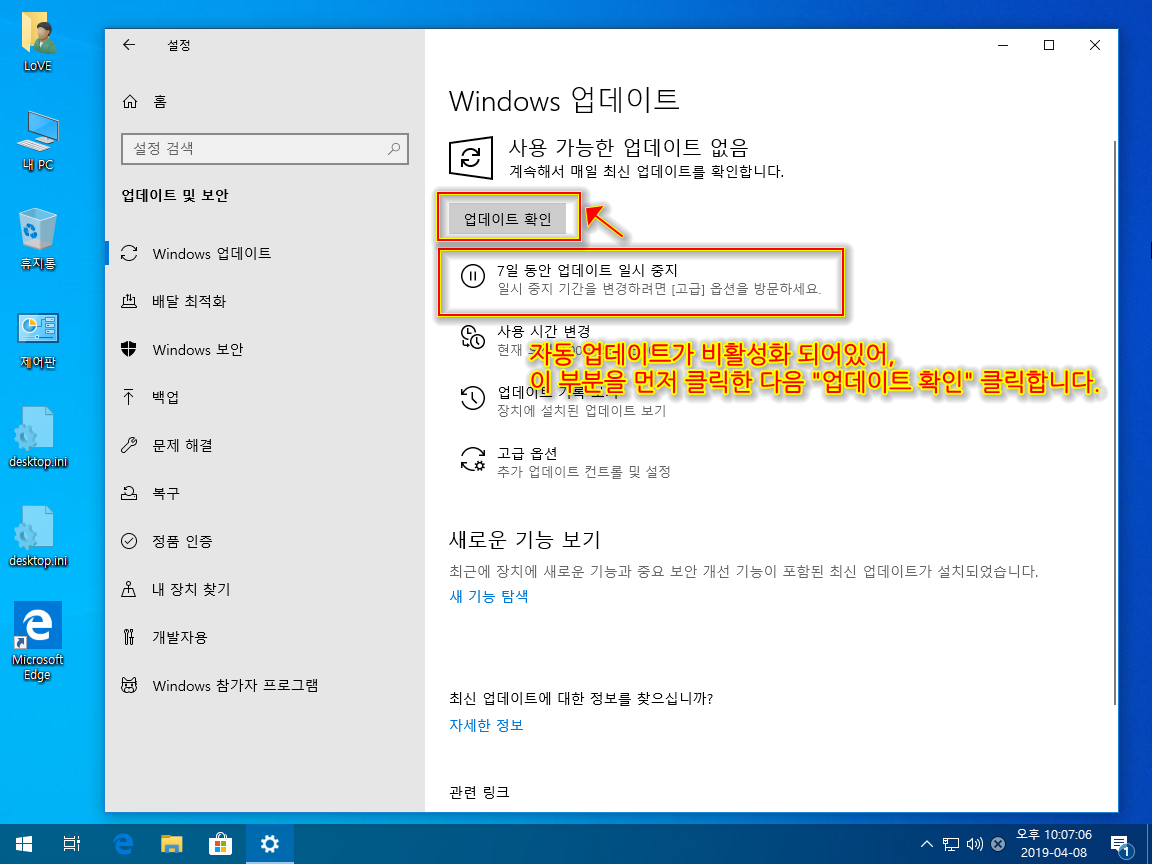Click the Windows 참가자 프로그램 cat icon
The height and width of the screenshot is (864, 1152).
129,685
